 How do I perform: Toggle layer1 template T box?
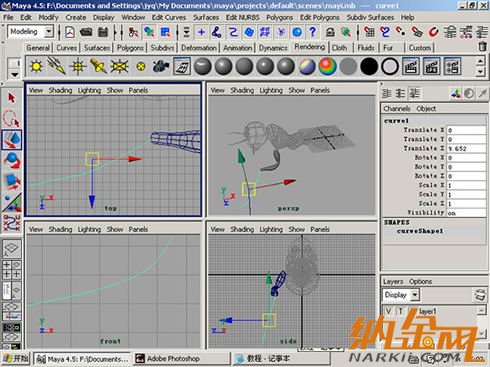[400, 311]
